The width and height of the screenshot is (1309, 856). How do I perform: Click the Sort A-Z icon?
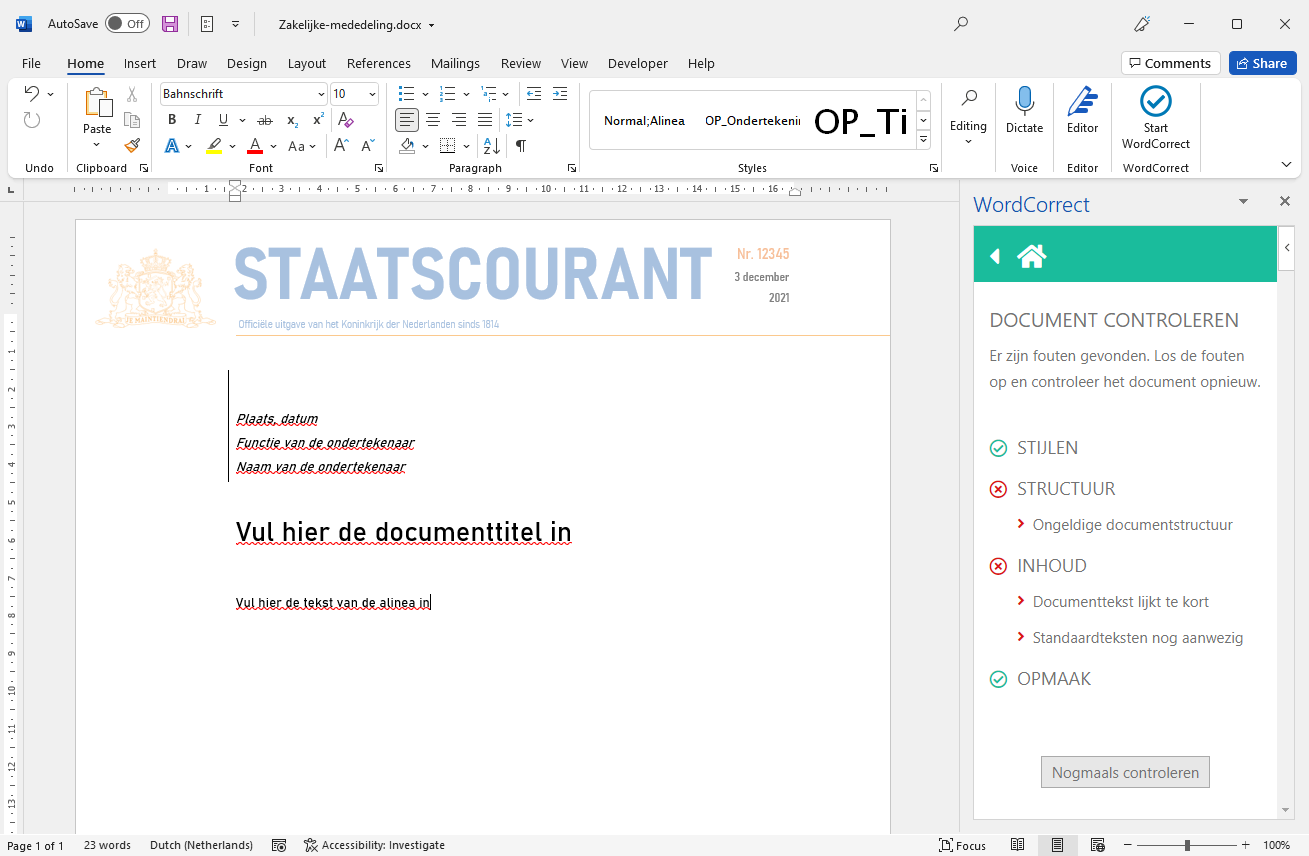(x=492, y=146)
